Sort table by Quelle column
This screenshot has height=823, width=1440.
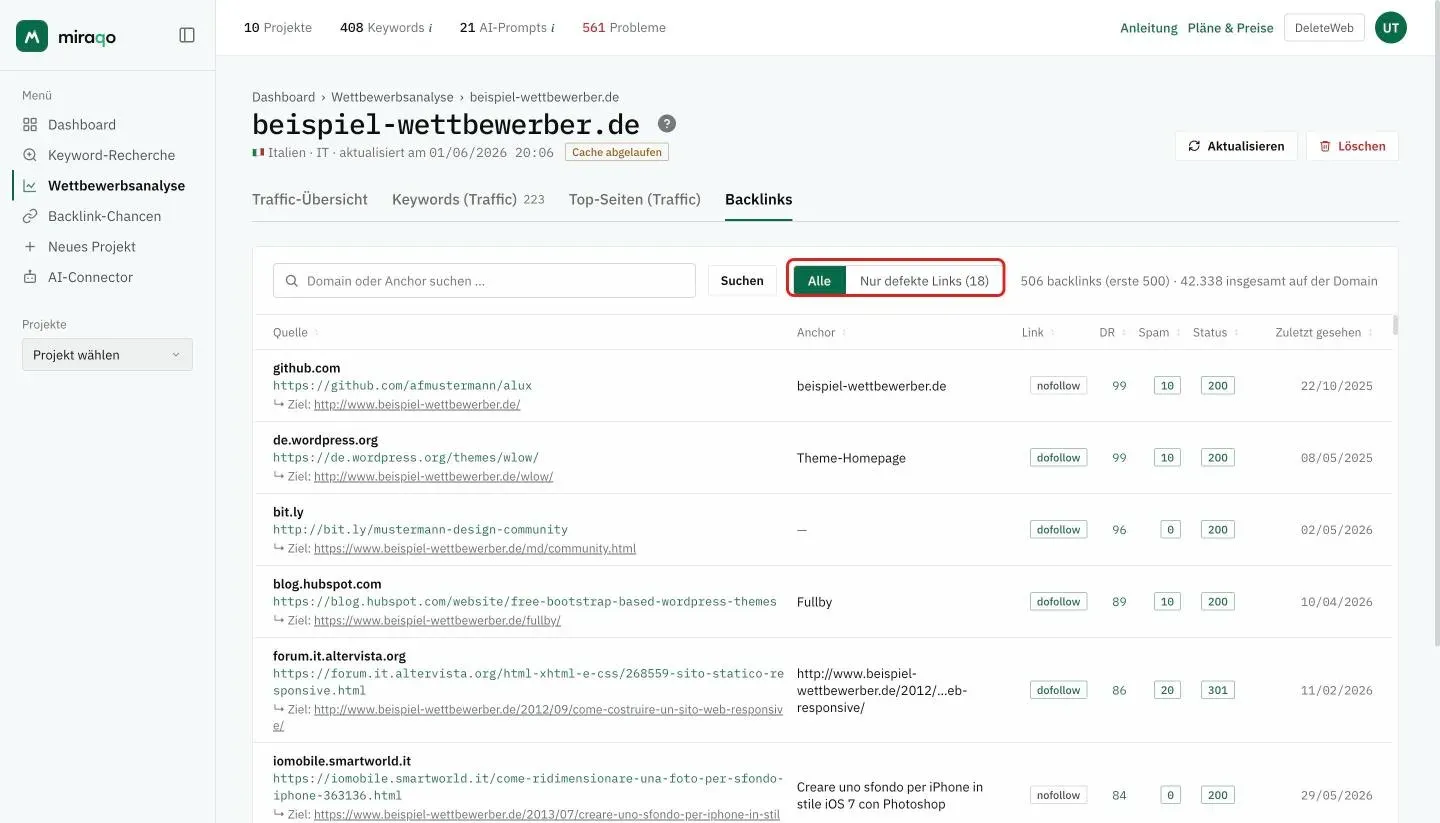[295, 333]
